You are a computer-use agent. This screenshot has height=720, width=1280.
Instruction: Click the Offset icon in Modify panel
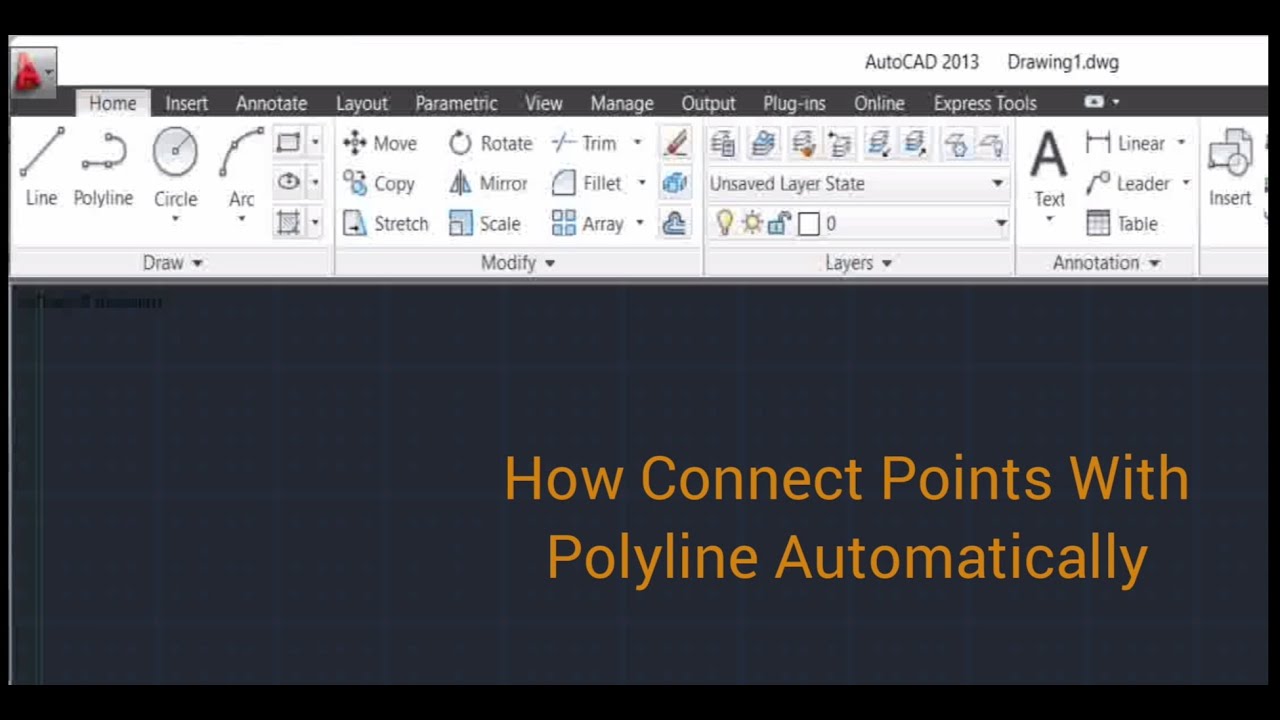tap(676, 223)
